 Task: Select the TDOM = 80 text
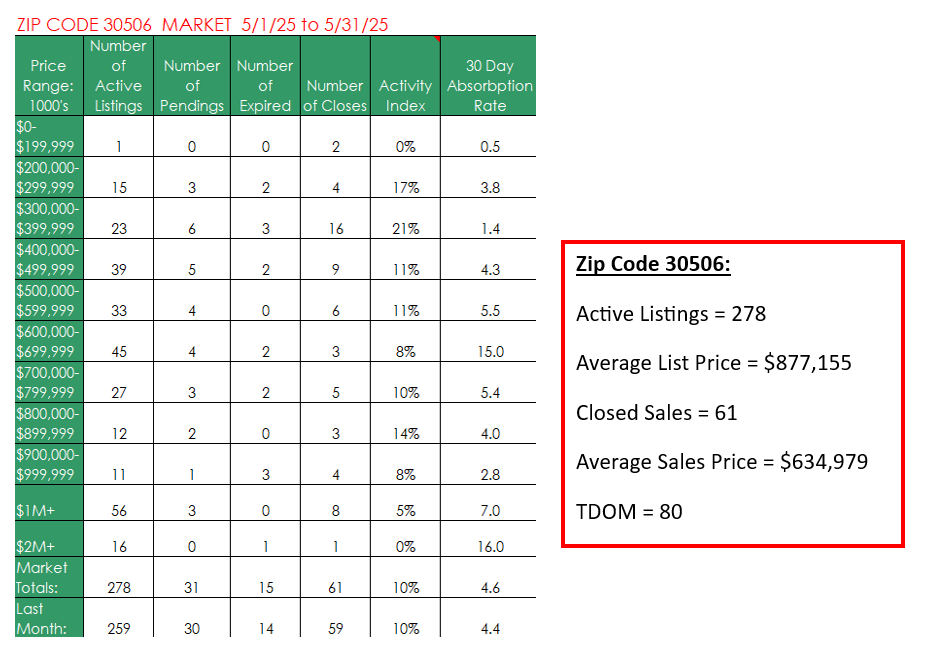[x=629, y=512]
